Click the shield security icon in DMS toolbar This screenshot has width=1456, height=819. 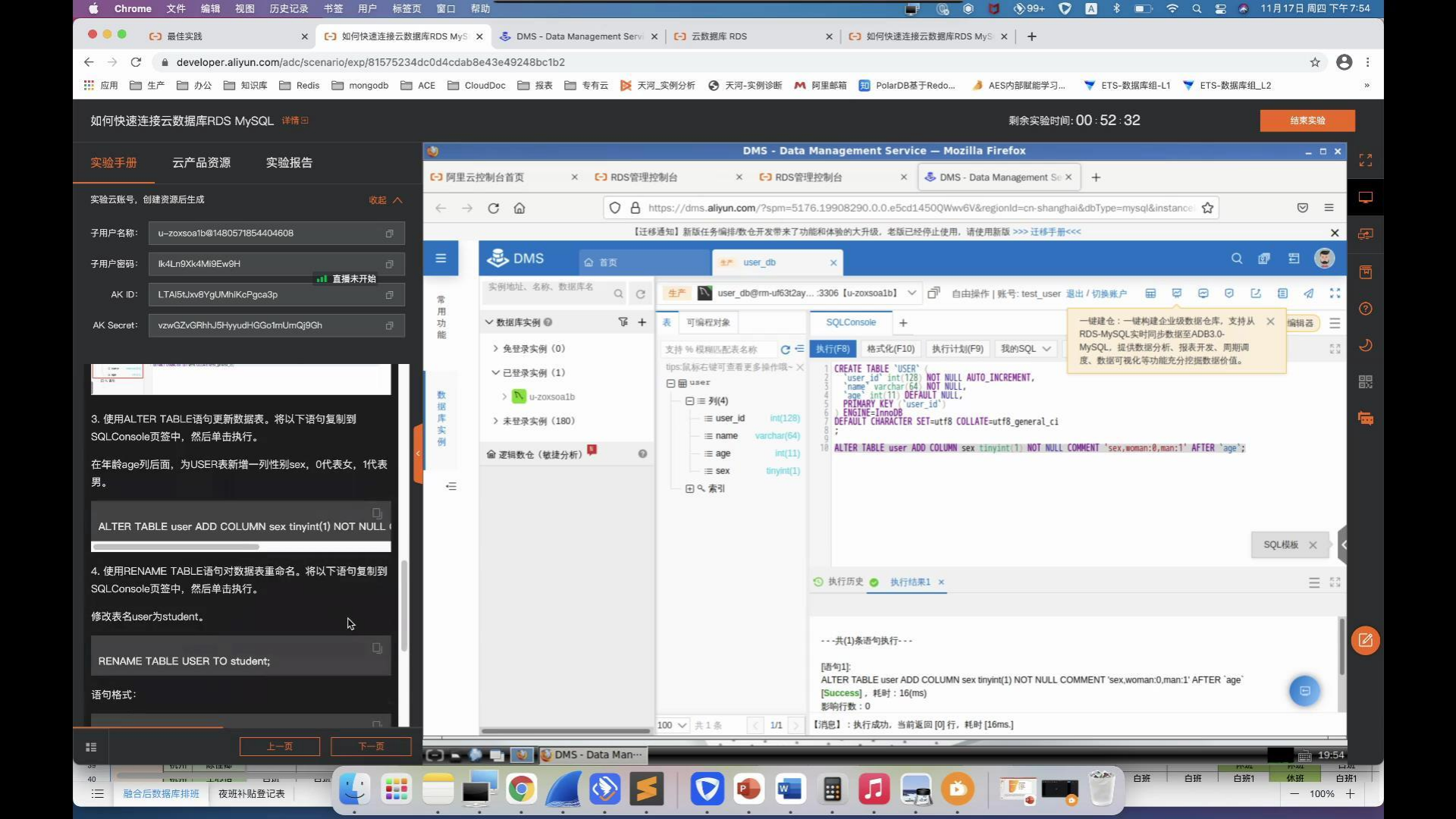(1229, 293)
